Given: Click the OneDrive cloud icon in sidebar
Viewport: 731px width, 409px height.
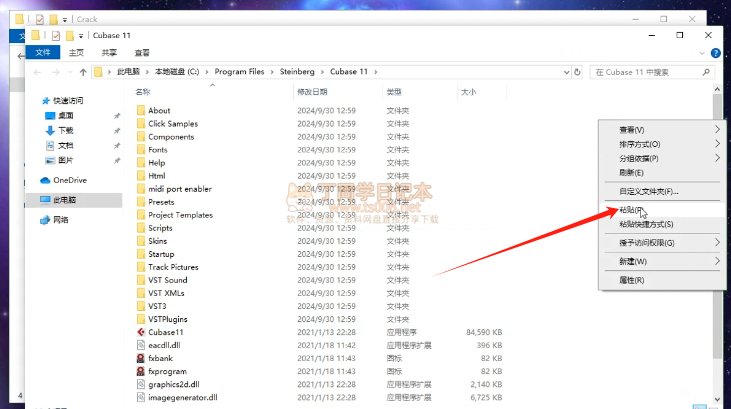Looking at the screenshot, I should [45, 180].
